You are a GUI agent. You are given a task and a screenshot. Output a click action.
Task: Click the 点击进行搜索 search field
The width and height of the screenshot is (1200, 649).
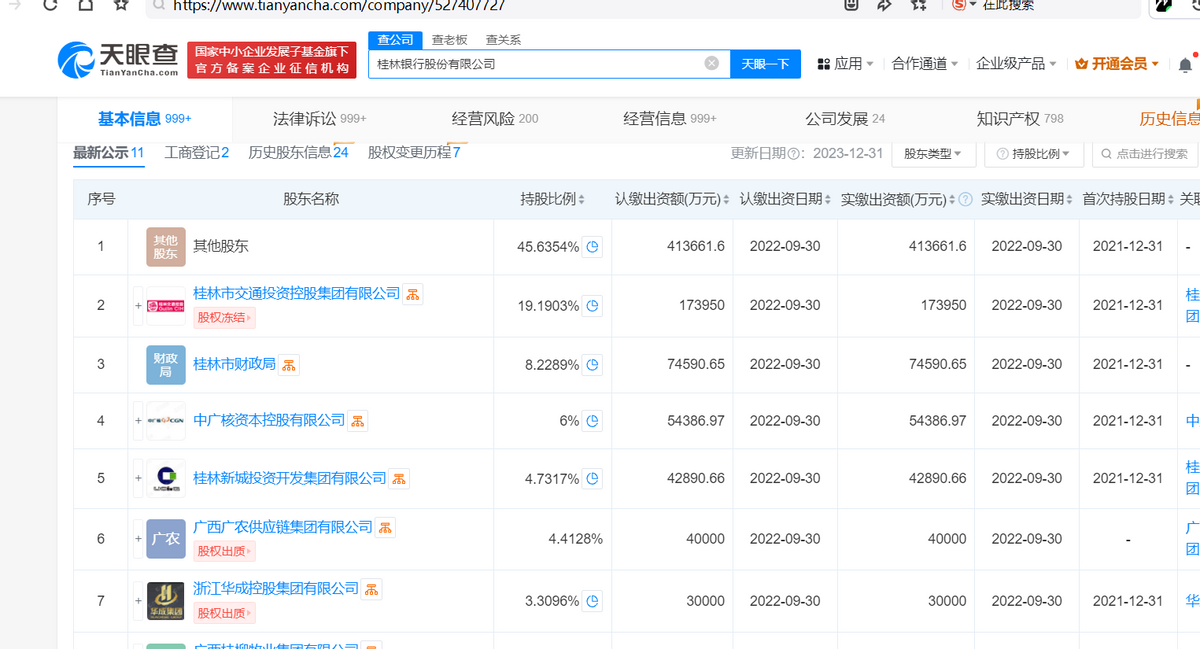coord(1145,154)
